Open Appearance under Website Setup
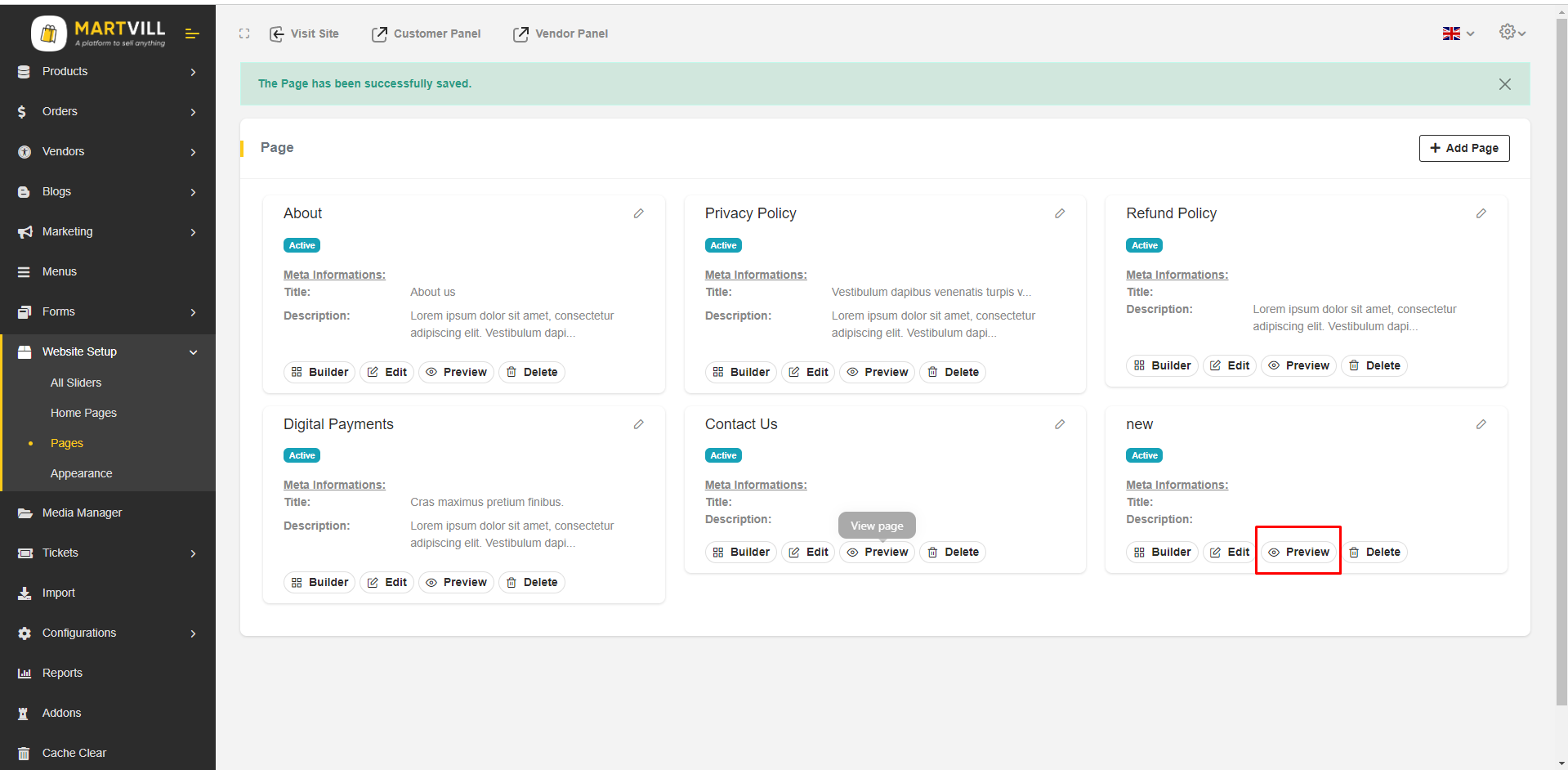The height and width of the screenshot is (770, 1568). pos(82,473)
